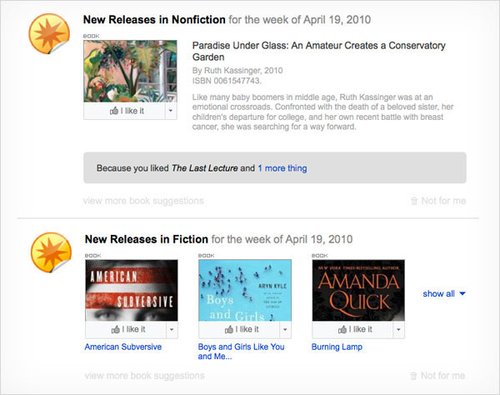Image resolution: width=500 pixels, height=395 pixels.
Task: Open the American Subversive title link
Action: [123, 347]
